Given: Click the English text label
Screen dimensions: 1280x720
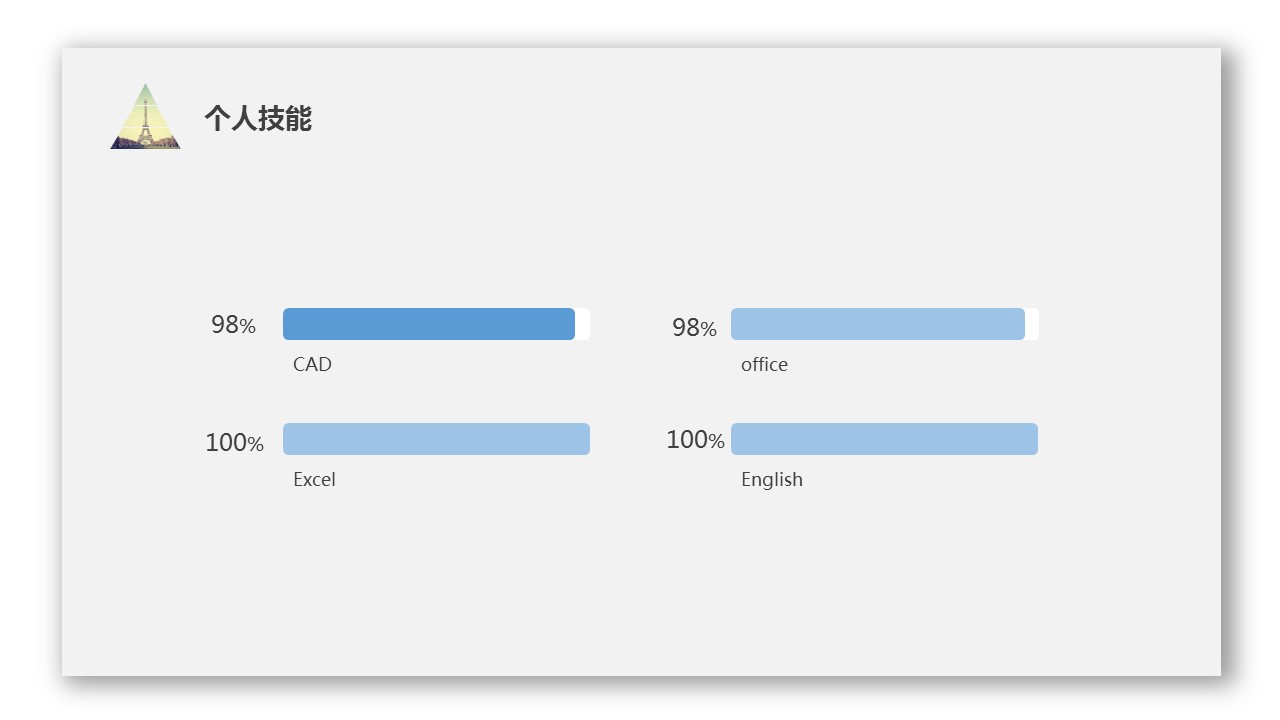Looking at the screenshot, I should pyautogui.click(x=771, y=480).
